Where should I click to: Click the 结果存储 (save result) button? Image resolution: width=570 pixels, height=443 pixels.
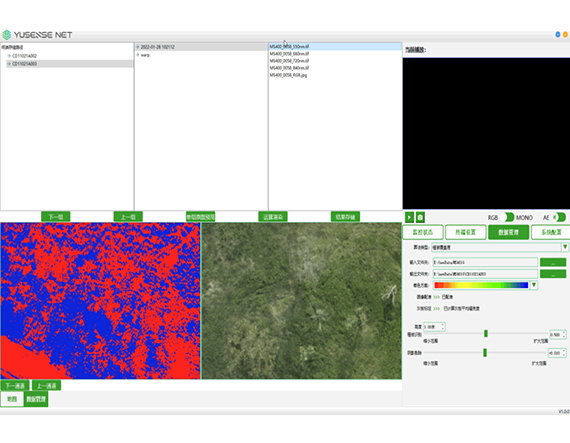345,217
